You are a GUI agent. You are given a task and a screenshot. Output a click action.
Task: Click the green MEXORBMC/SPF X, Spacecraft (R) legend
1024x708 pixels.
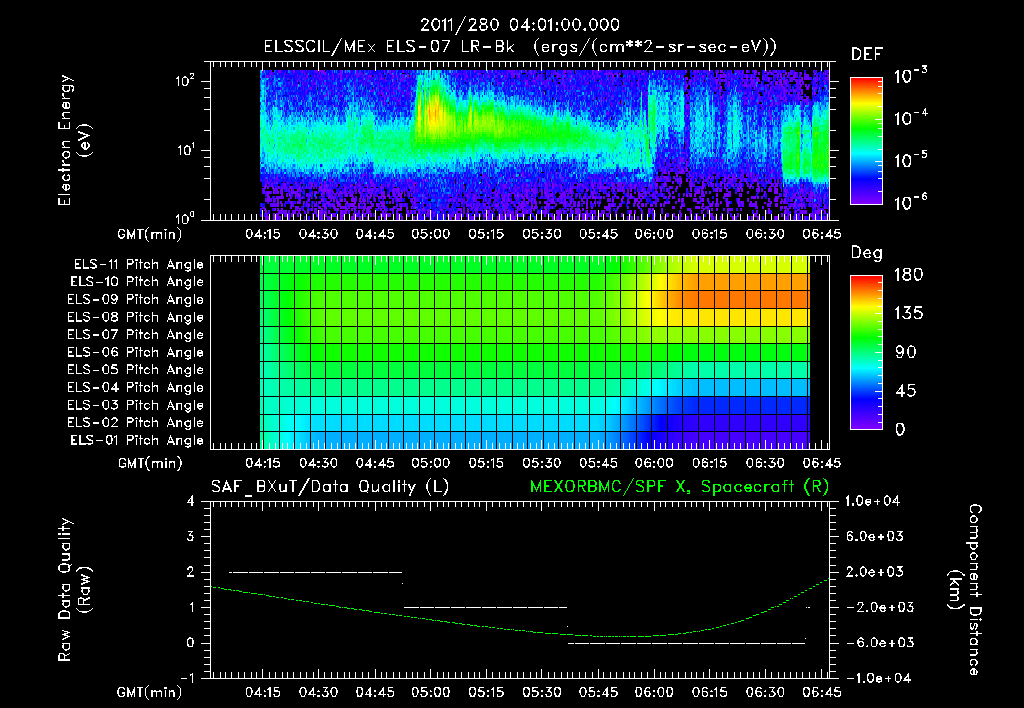coord(679,487)
